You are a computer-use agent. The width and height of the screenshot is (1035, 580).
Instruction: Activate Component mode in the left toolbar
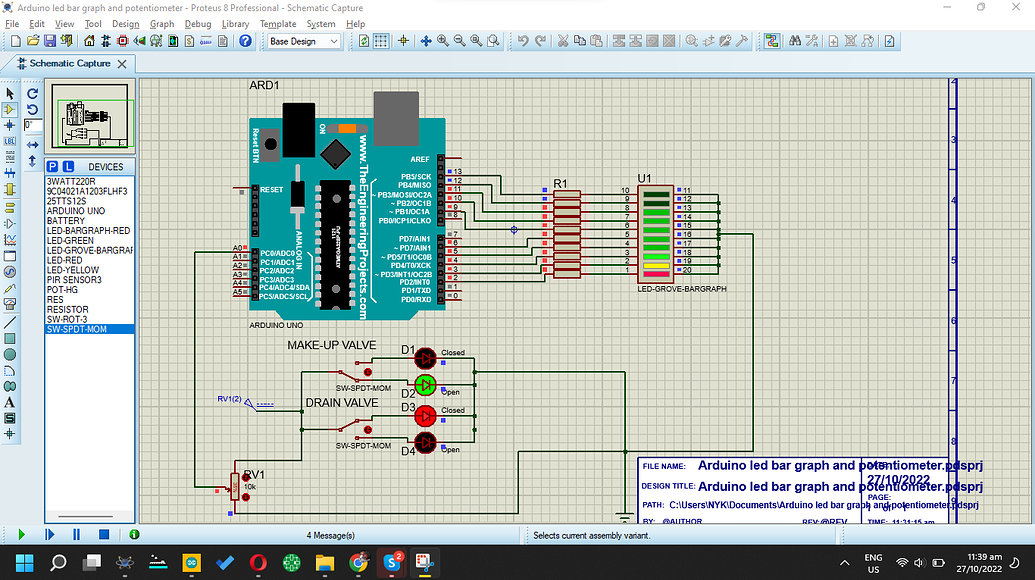coord(10,110)
